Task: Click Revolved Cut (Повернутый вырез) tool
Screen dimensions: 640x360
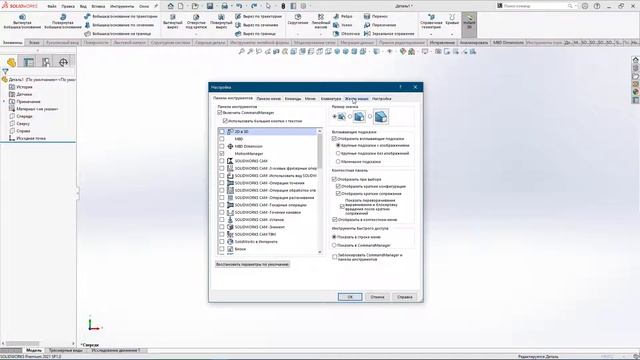Action: coord(221,22)
